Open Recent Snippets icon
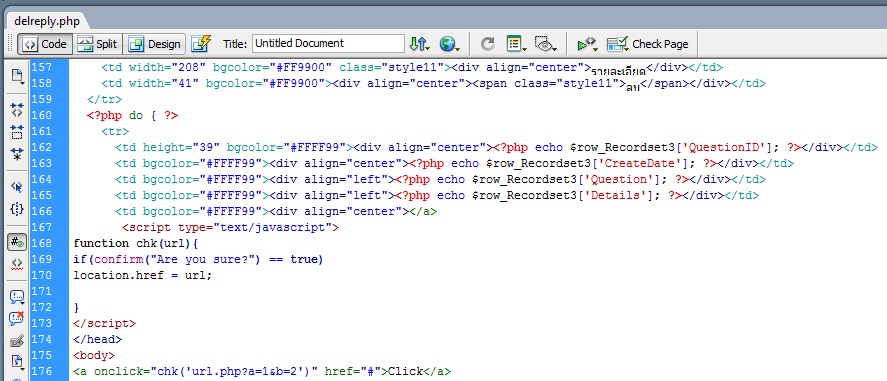The image size is (887, 381). point(17,362)
